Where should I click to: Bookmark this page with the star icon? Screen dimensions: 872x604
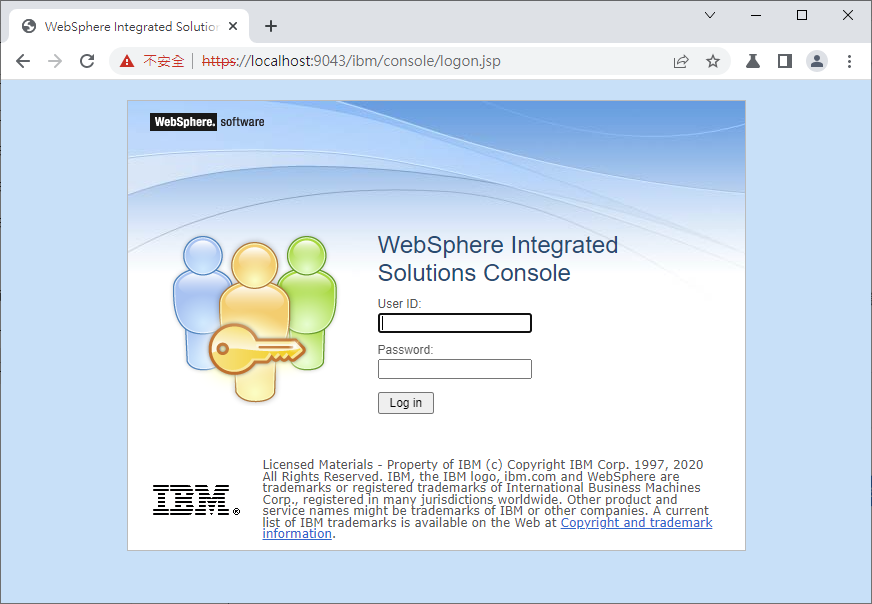[x=713, y=61]
